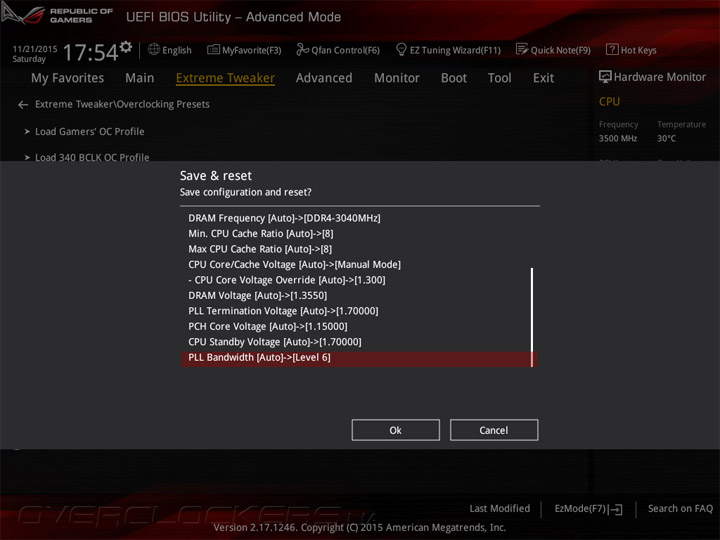The width and height of the screenshot is (720, 540).
Task: Go to Exit tab
Action: [543, 78]
